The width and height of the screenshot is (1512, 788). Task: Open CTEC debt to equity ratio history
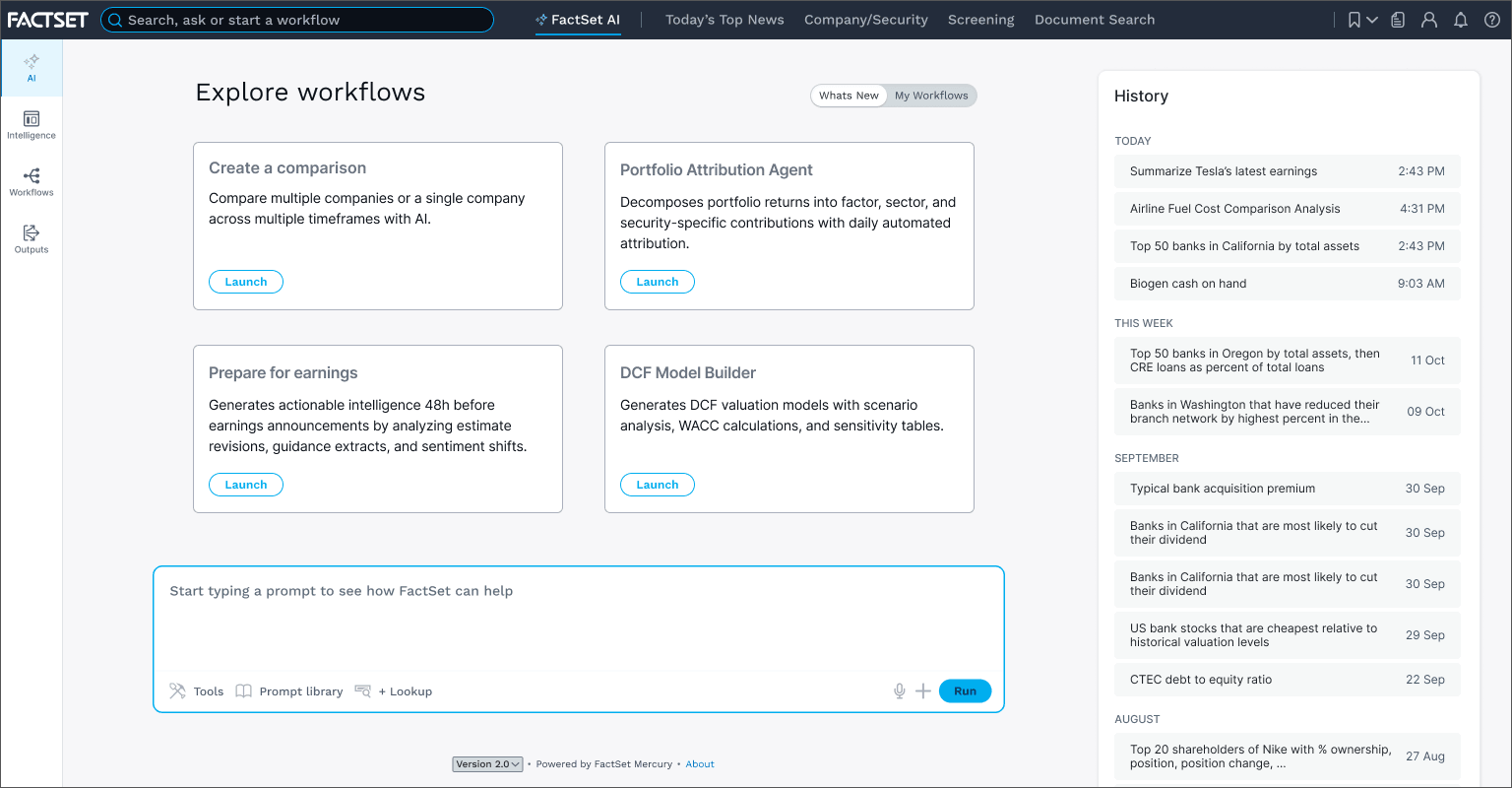pos(1288,680)
